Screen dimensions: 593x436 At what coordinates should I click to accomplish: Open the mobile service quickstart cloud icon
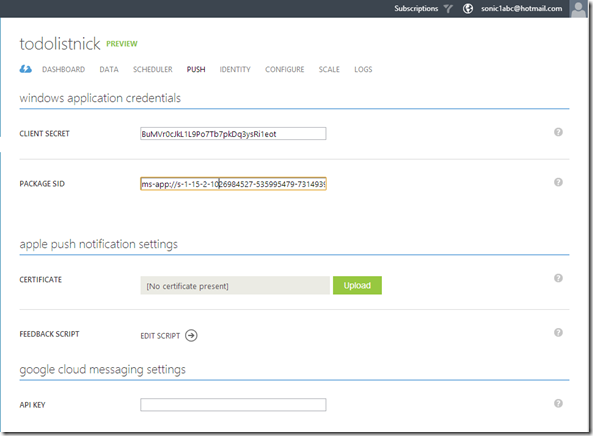point(25,69)
